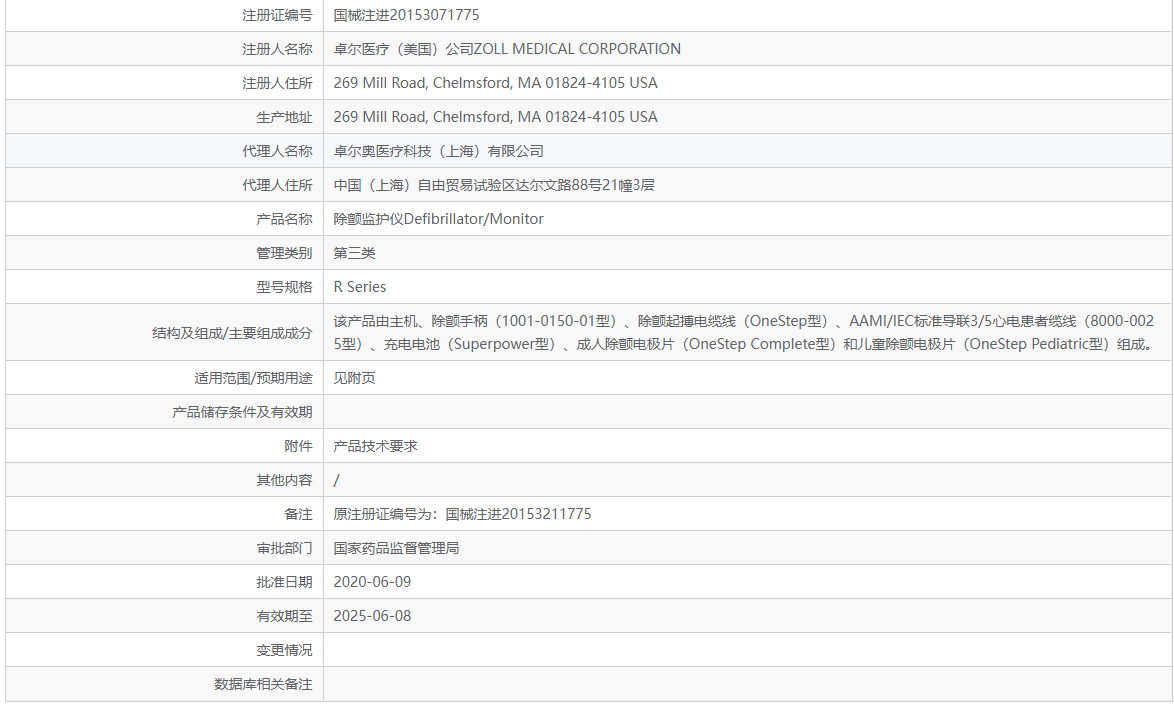
Task: Select expiry date 2025-06-08
Action: [x=372, y=616]
